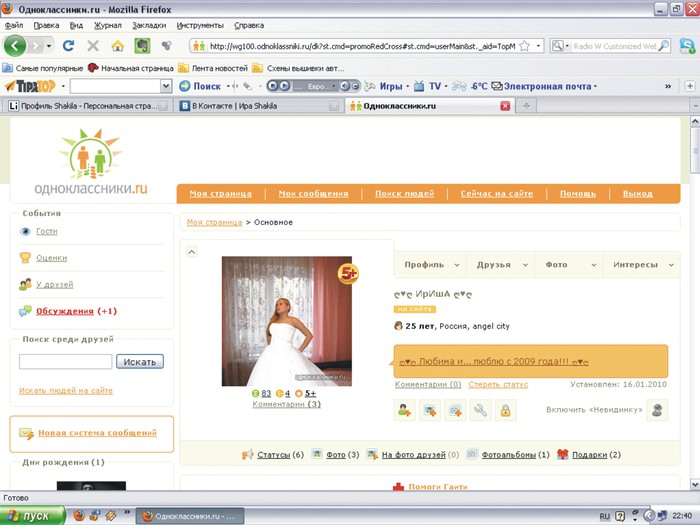700x525 pixels.
Task: Click the 5+ badge on the profile photo
Action: click(348, 274)
